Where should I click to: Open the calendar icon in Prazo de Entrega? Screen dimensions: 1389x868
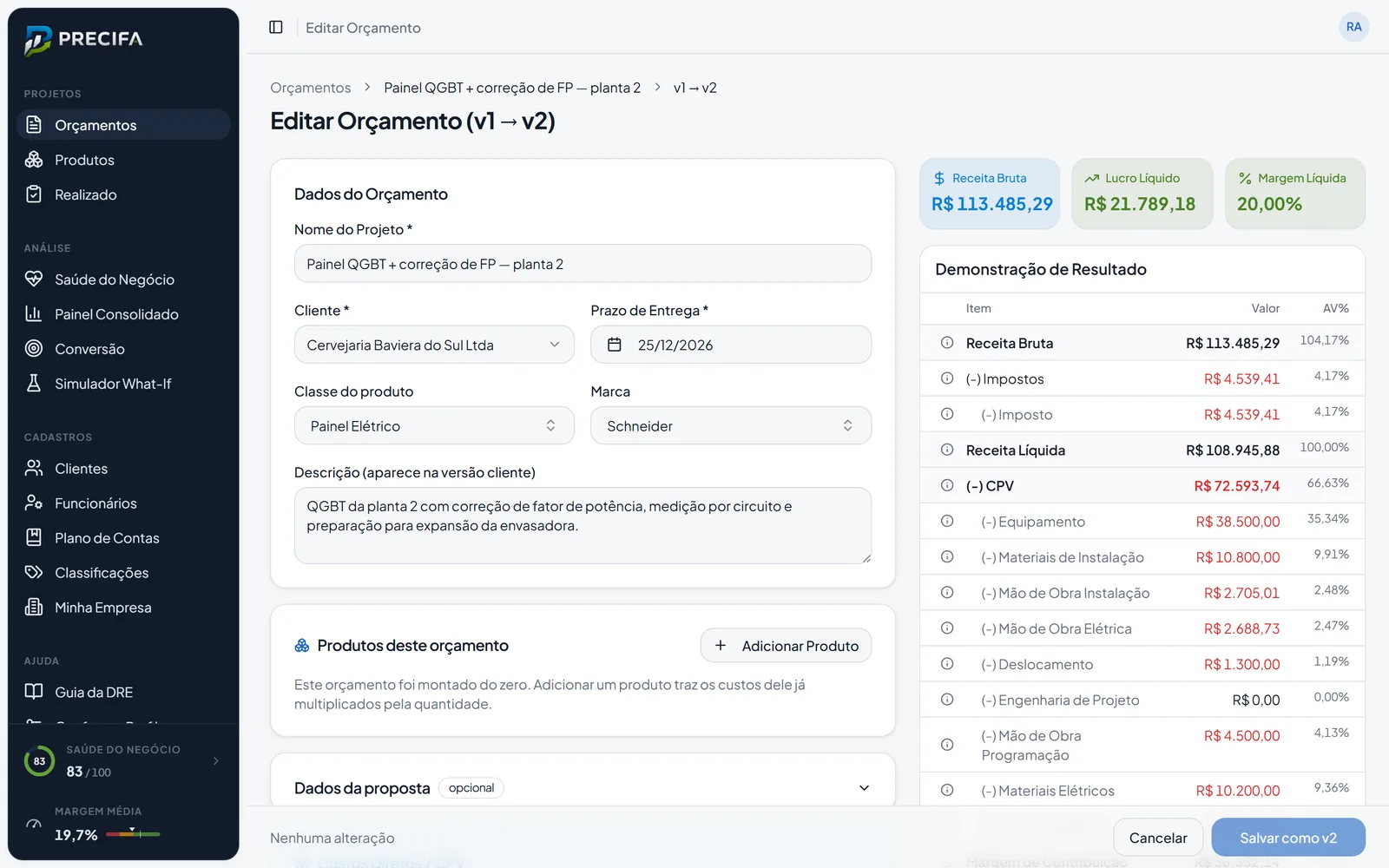[615, 345]
